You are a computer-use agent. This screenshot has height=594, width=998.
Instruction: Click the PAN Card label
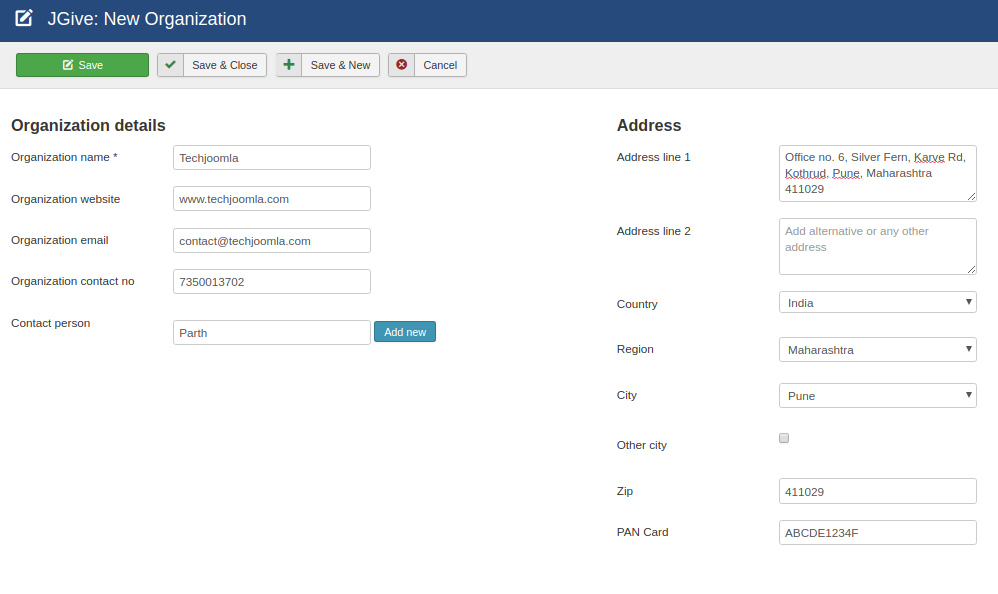643,532
